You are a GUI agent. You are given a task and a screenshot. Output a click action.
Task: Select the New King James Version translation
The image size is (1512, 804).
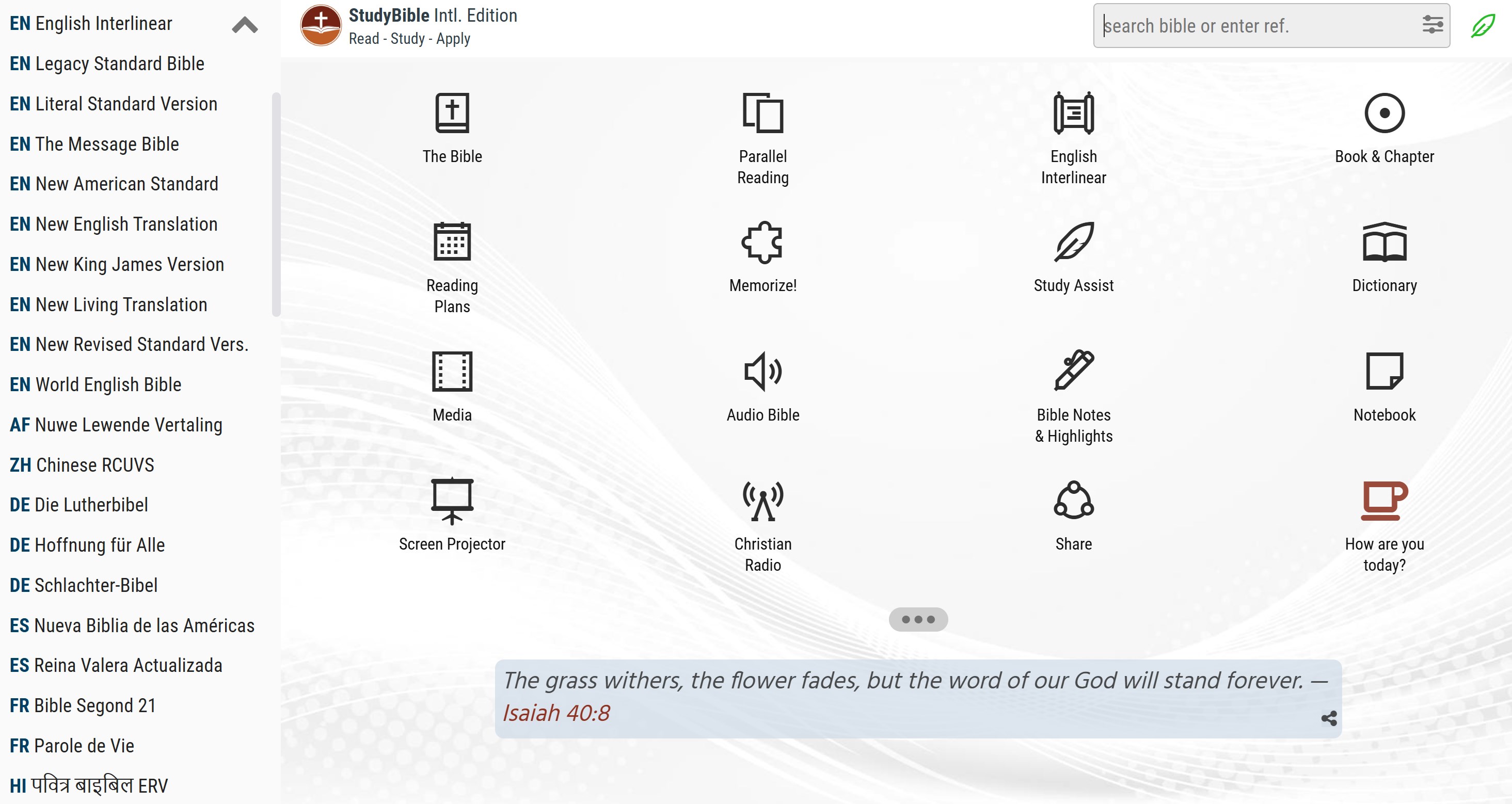[117, 264]
